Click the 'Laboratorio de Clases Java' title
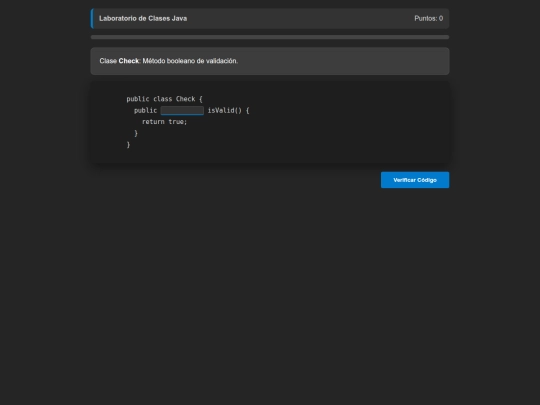The image size is (540, 405). 143,19
